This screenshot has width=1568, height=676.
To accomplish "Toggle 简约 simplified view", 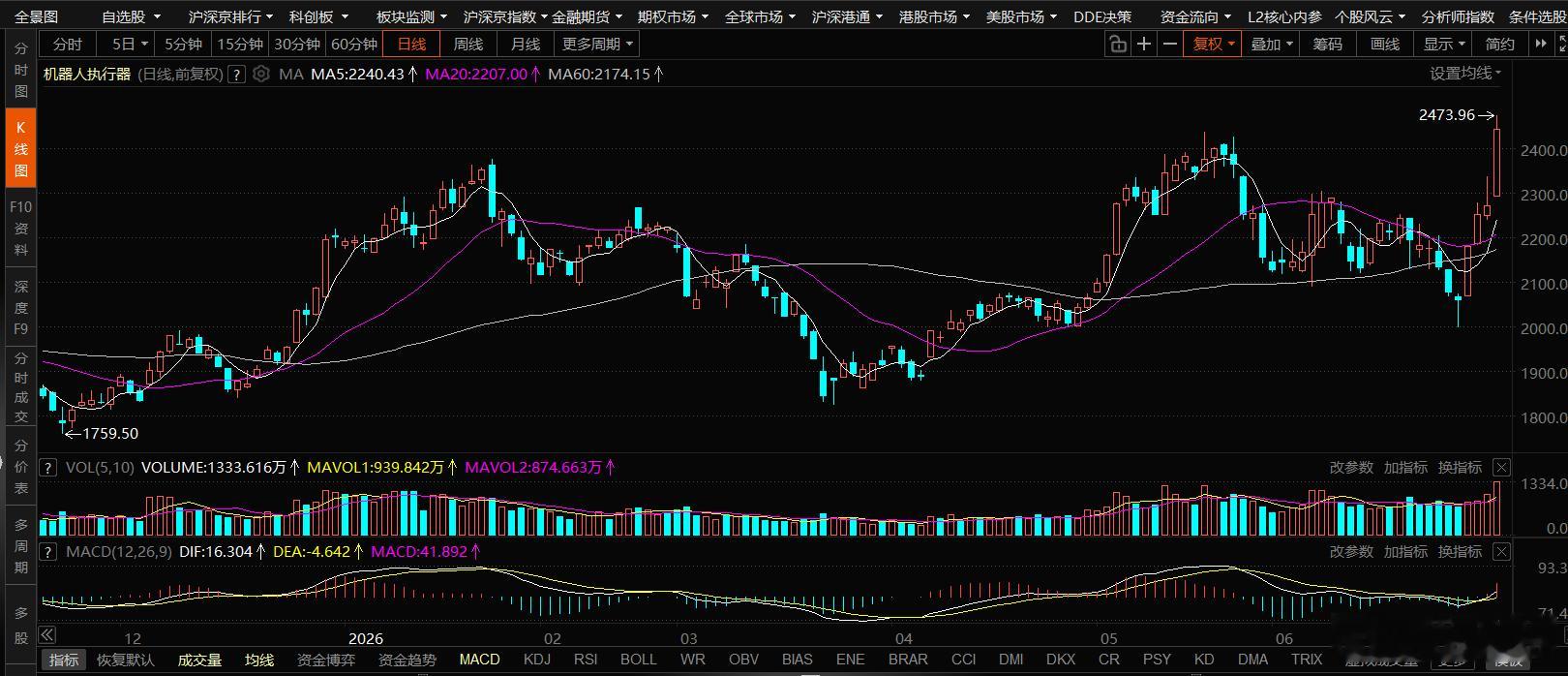I will pos(1500,45).
